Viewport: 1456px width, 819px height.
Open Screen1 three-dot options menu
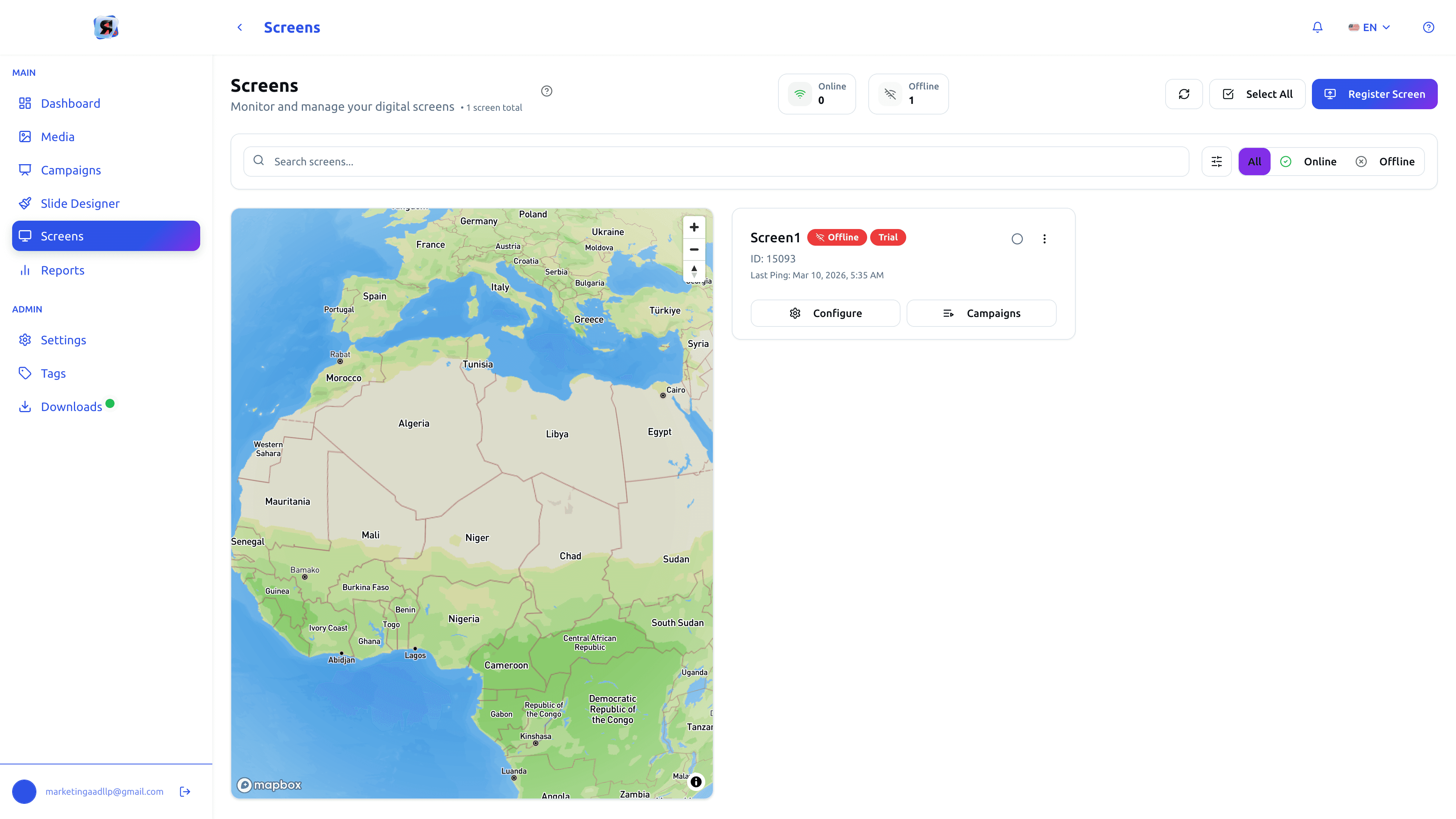(x=1044, y=238)
